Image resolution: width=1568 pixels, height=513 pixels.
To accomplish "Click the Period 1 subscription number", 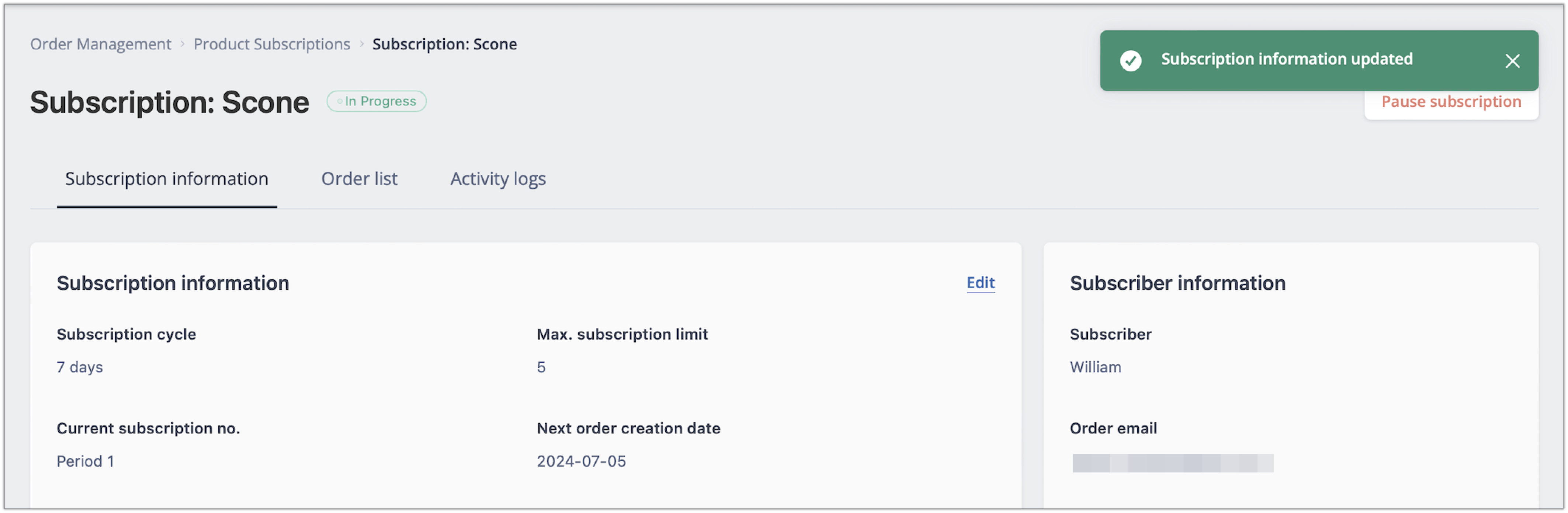I will tap(85, 461).
